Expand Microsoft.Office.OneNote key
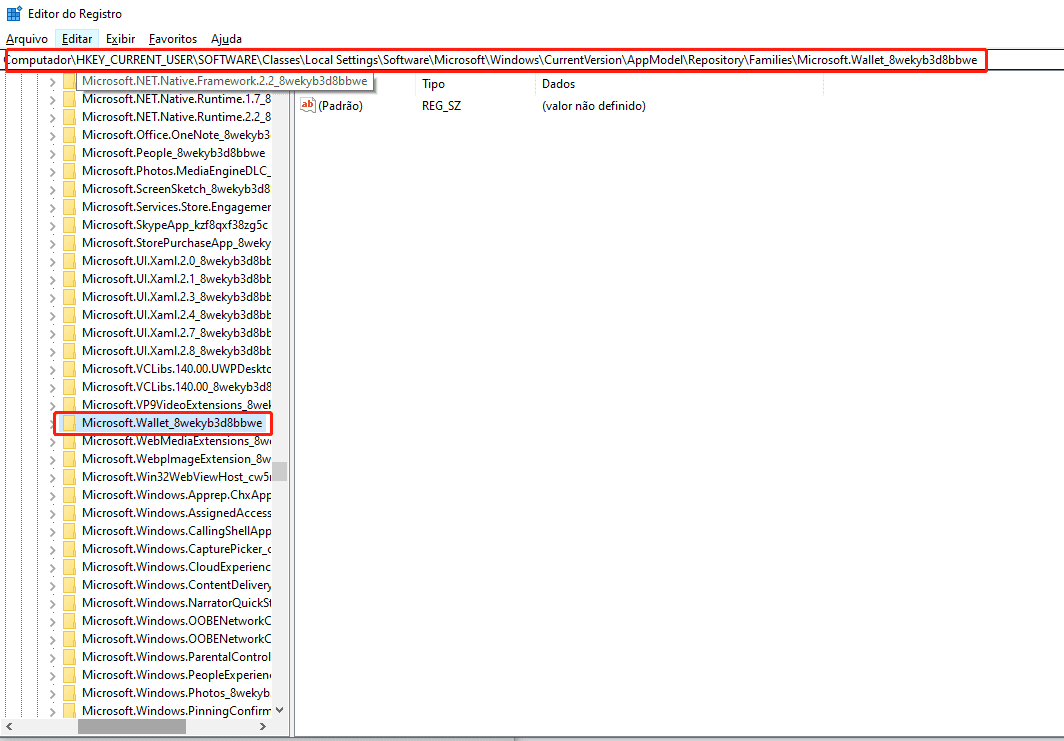1064x741 pixels. (x=52, y=135)
